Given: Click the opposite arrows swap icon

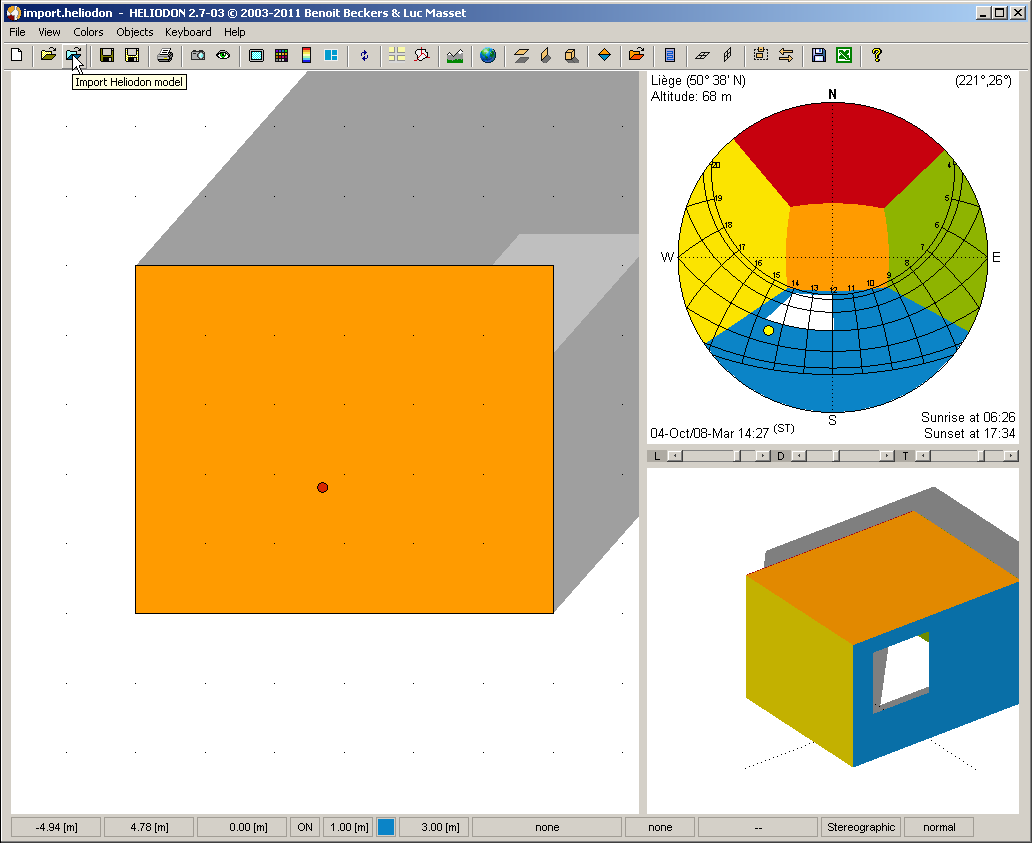Looking at the screenshot, I should point(786,55).
